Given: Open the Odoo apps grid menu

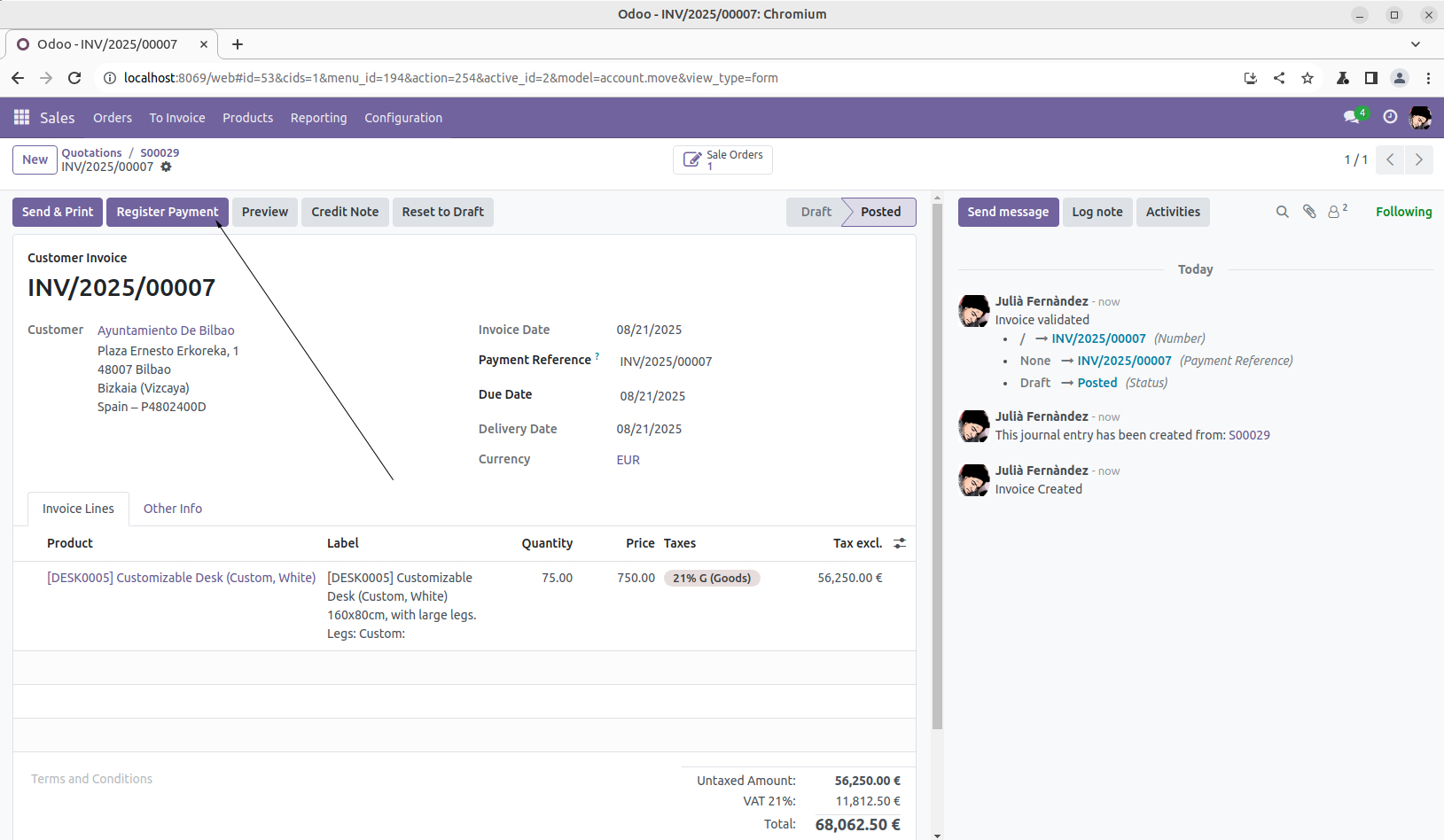Looking at the screenshot, I should (x=22, y=118).
